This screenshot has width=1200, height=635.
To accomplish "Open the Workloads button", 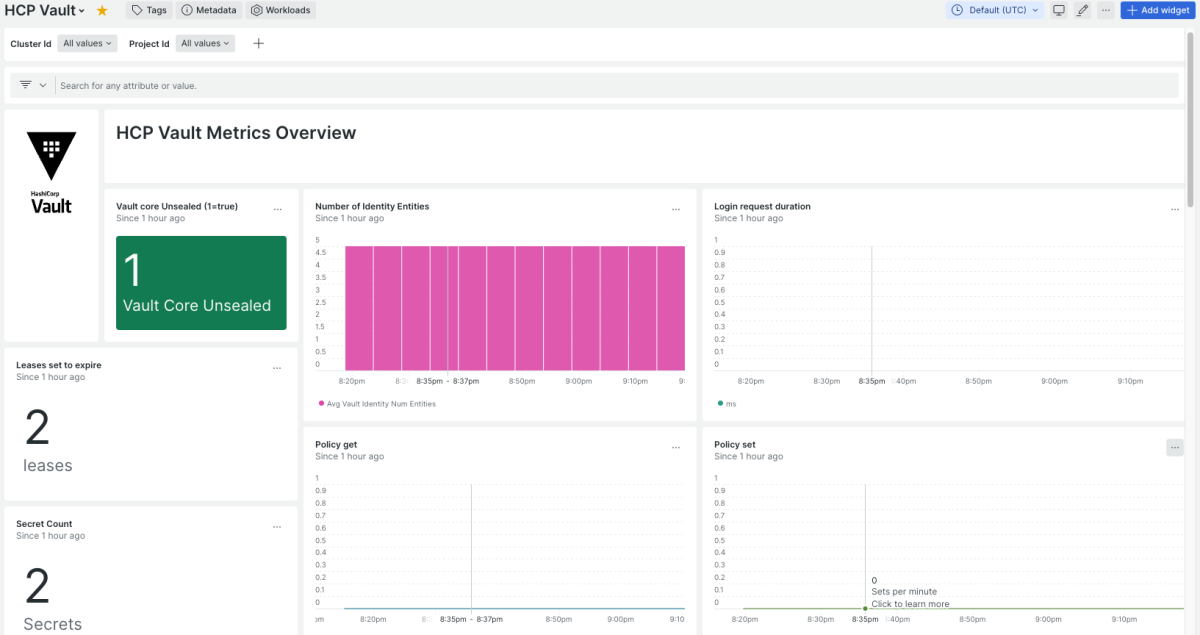I will click(x=281, y=10).
